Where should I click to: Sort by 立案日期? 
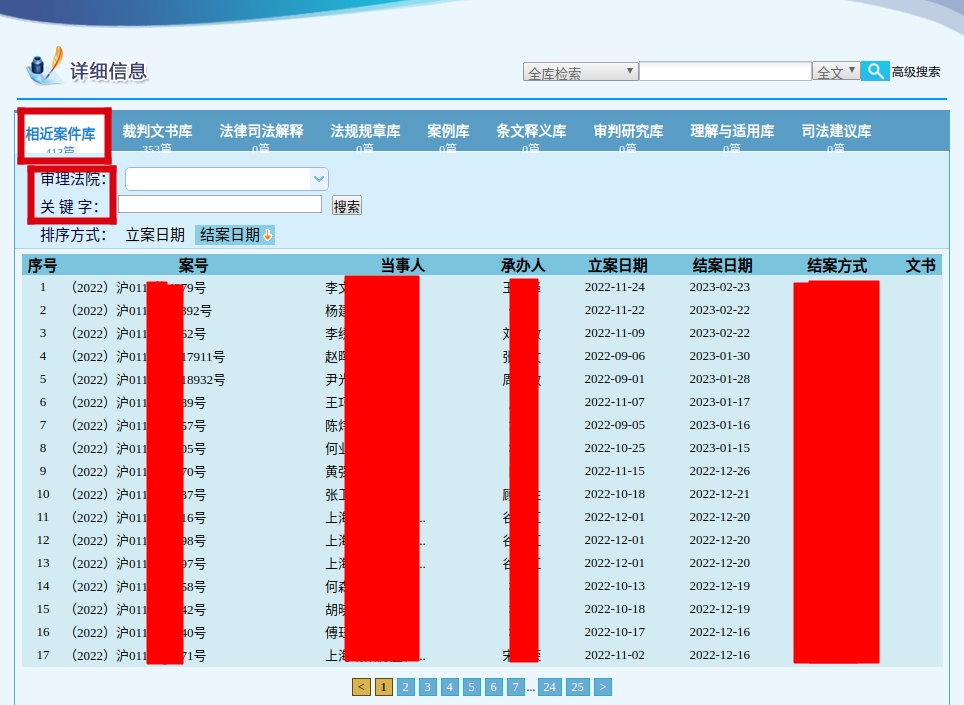coord(155,235)
